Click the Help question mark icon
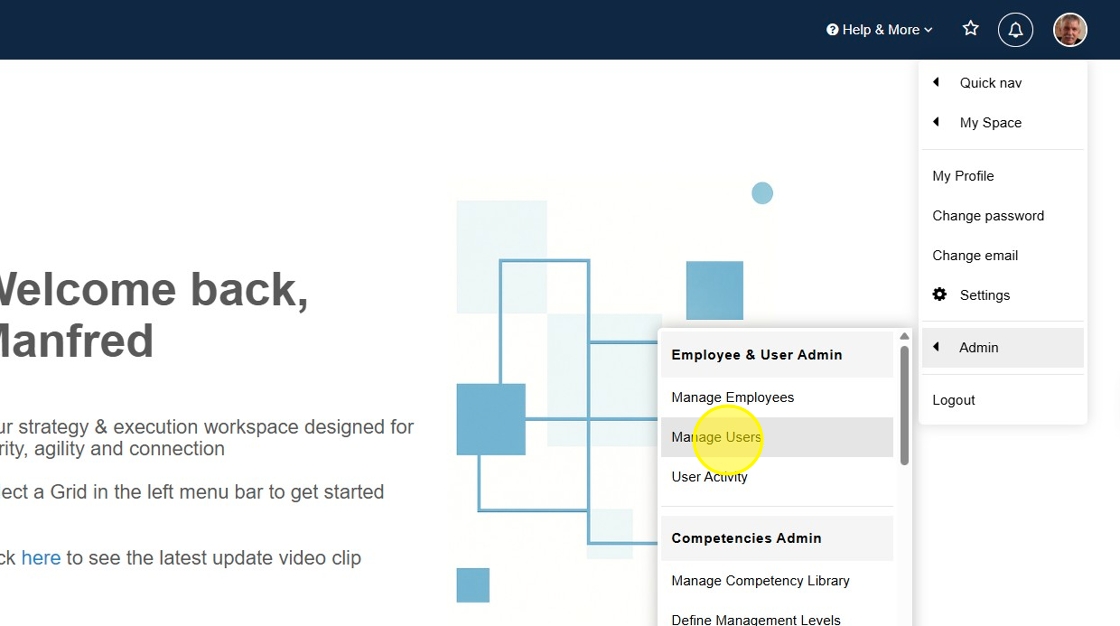 coord(832,30)
